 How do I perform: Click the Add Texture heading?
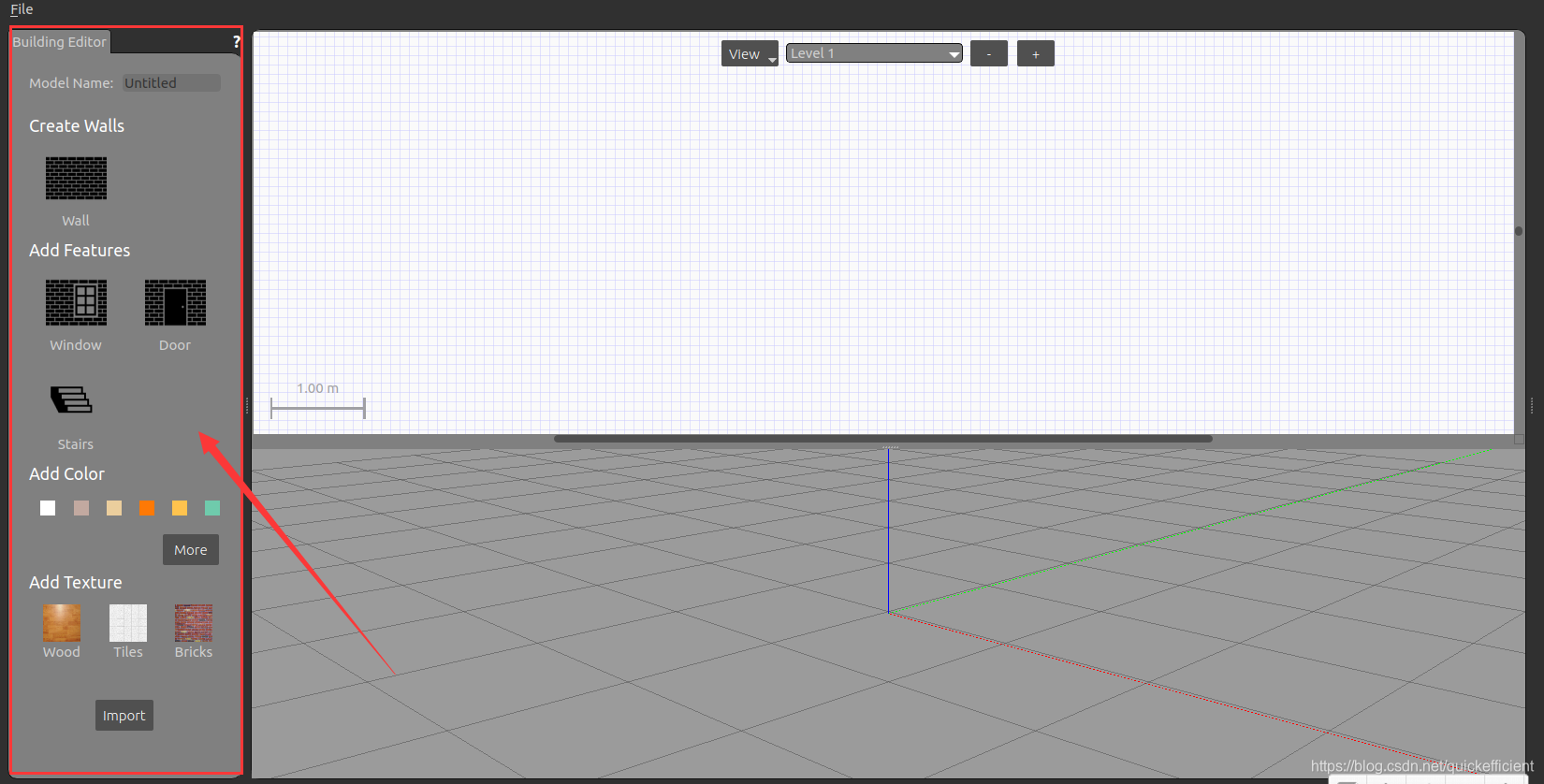76,583
